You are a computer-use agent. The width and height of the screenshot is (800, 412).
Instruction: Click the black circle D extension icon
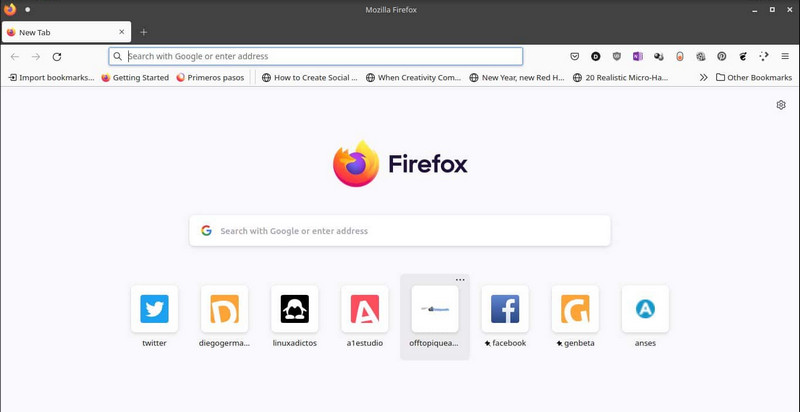[595, 57]
